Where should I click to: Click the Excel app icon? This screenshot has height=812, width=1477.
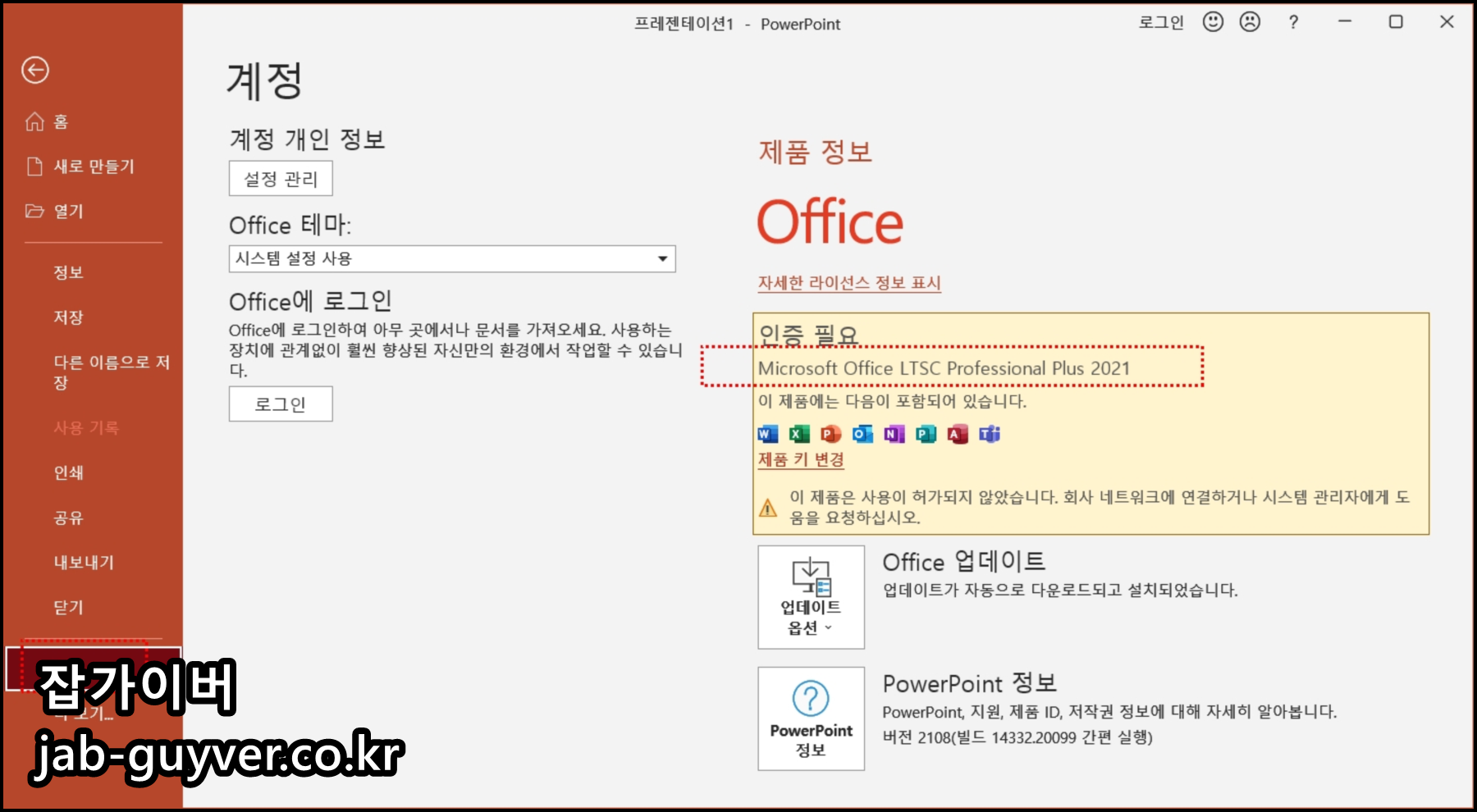[799, 434]
